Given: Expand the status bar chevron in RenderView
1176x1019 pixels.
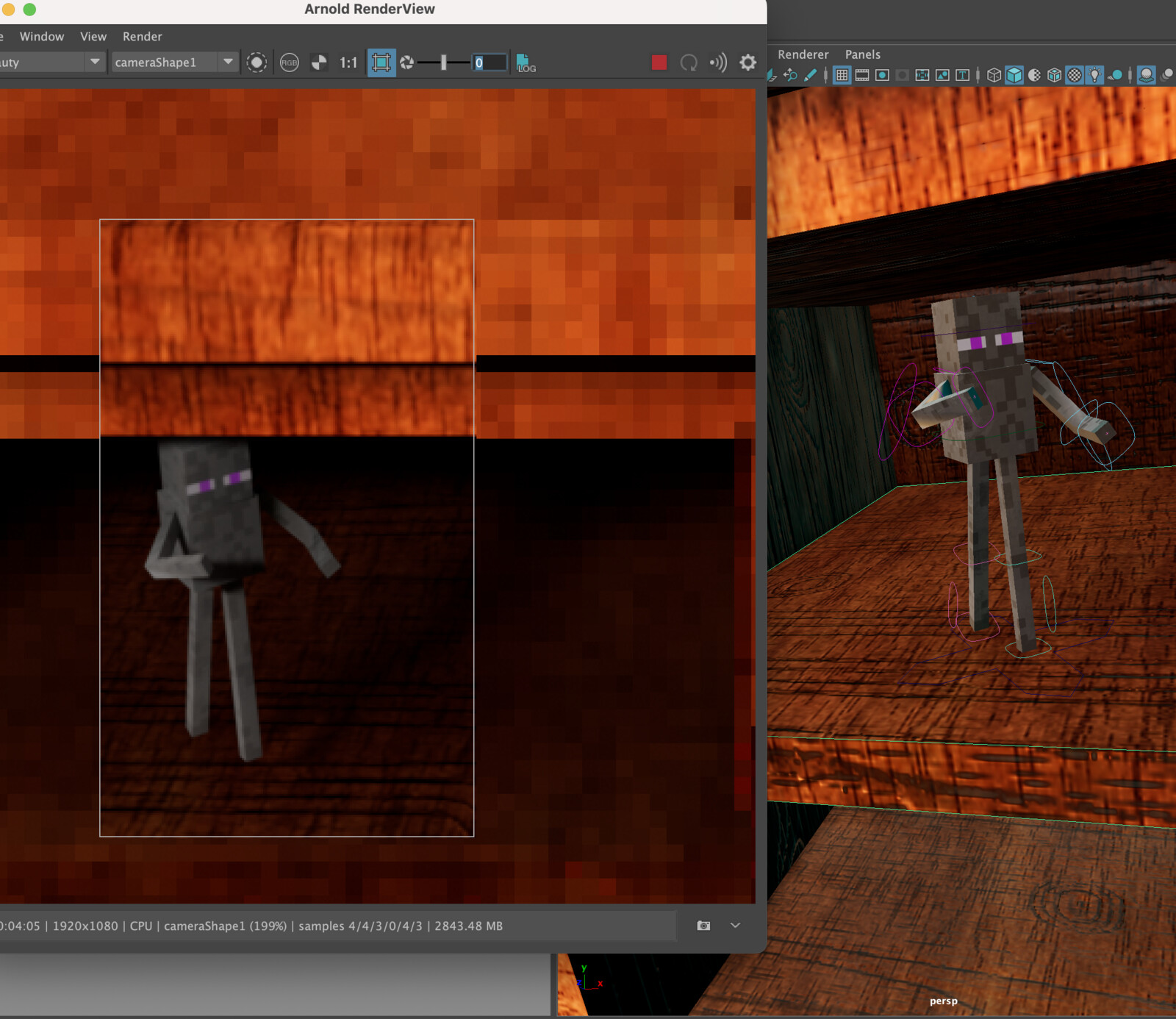Looking at the screenshot, I should (x=735, y=926).
